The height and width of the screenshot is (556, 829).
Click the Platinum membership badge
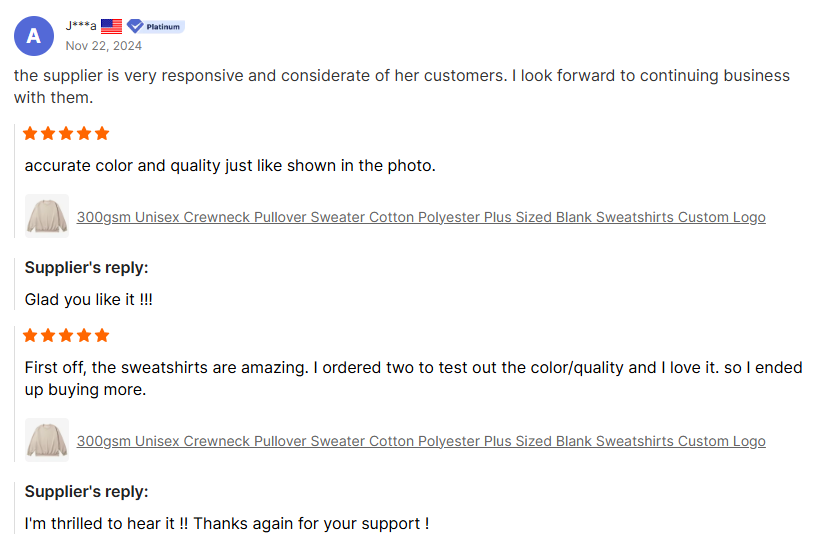155,26
